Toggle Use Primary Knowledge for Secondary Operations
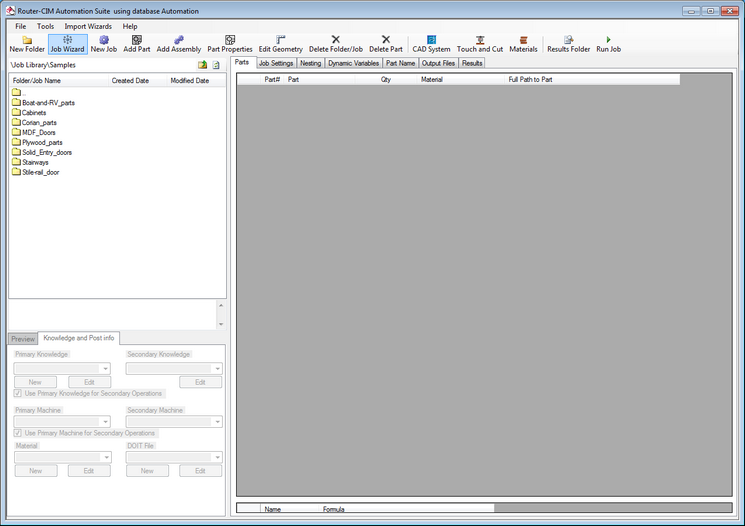745x526 pixels. click(x=18, y=393)
